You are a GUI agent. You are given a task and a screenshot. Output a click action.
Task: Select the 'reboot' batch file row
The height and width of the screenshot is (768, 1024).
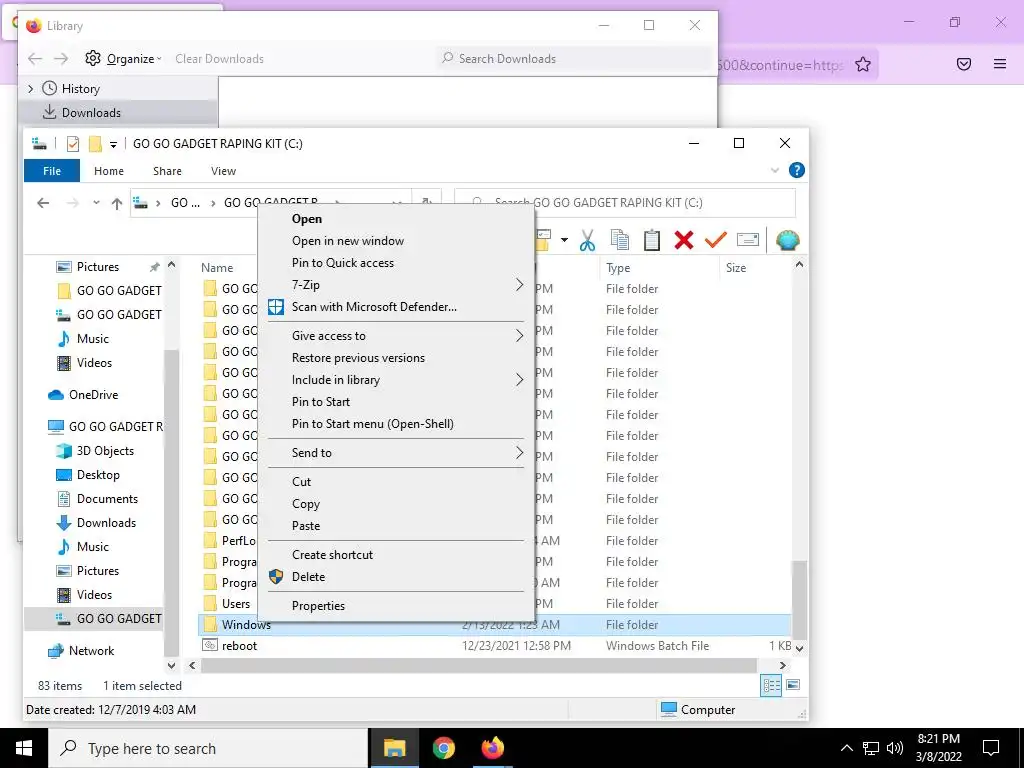point(494,646)
